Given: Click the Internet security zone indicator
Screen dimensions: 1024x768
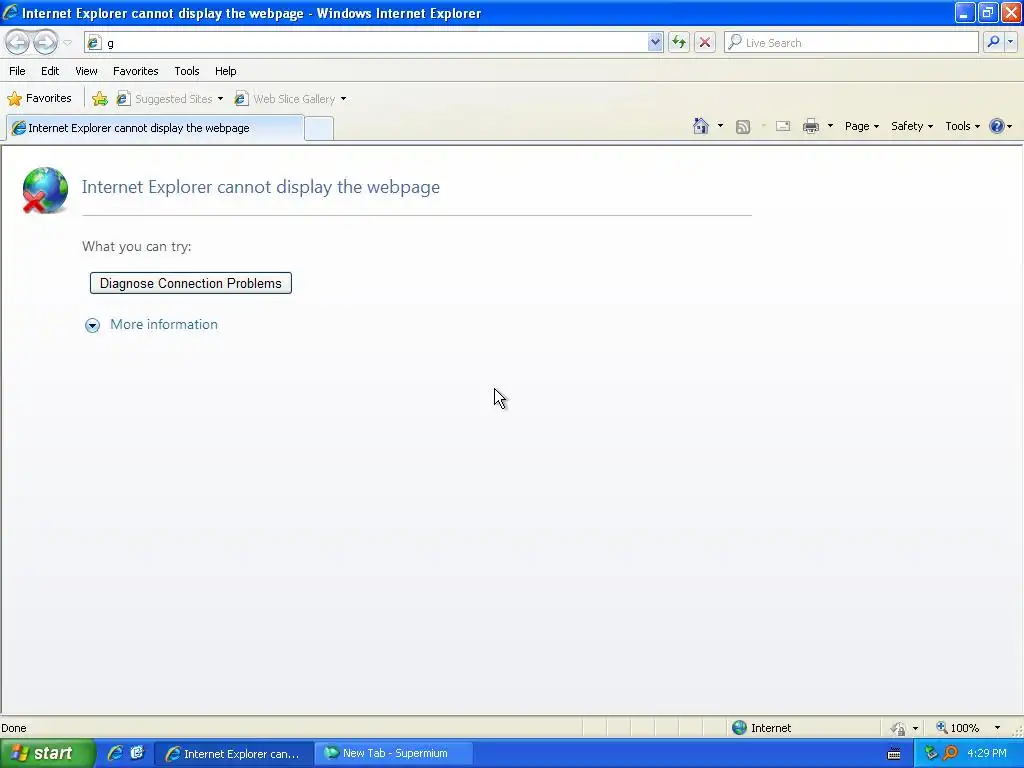Looking at the screenshot, I should click(x=761, y=728).
